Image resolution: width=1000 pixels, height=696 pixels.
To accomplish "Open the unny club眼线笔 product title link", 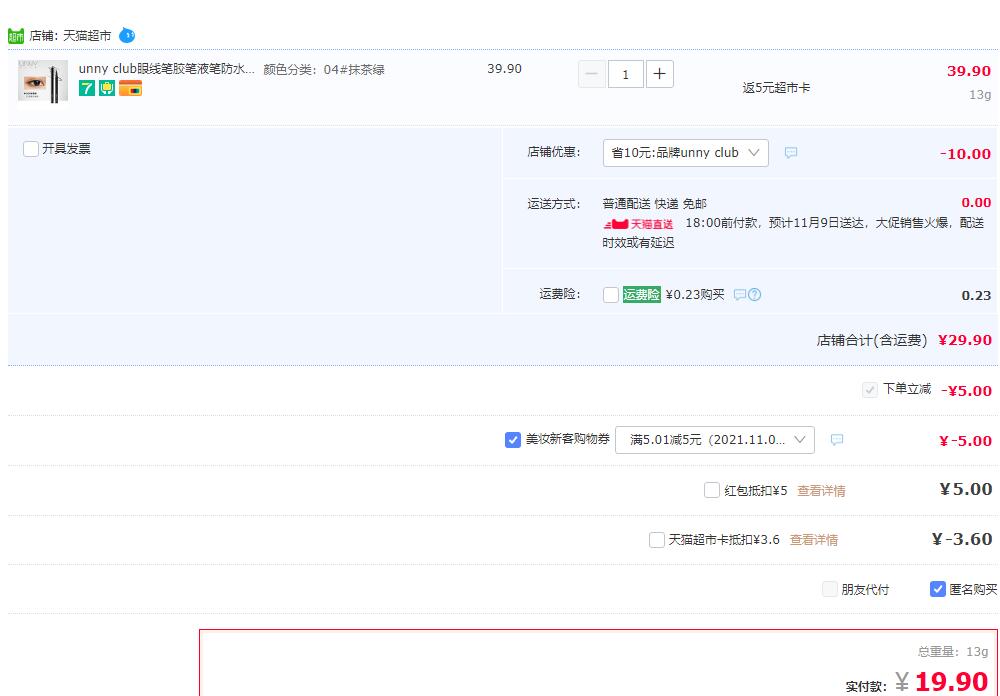I will pos(167,69).
